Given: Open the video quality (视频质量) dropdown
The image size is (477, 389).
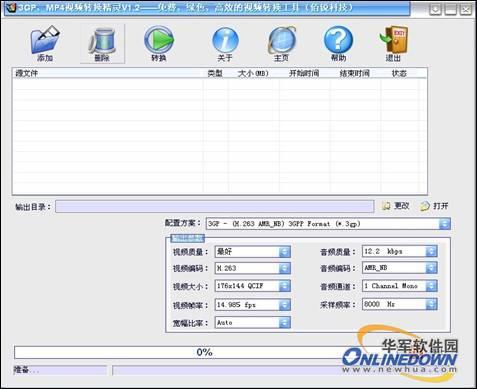Looking at the screenshot, I should [253, 252].
